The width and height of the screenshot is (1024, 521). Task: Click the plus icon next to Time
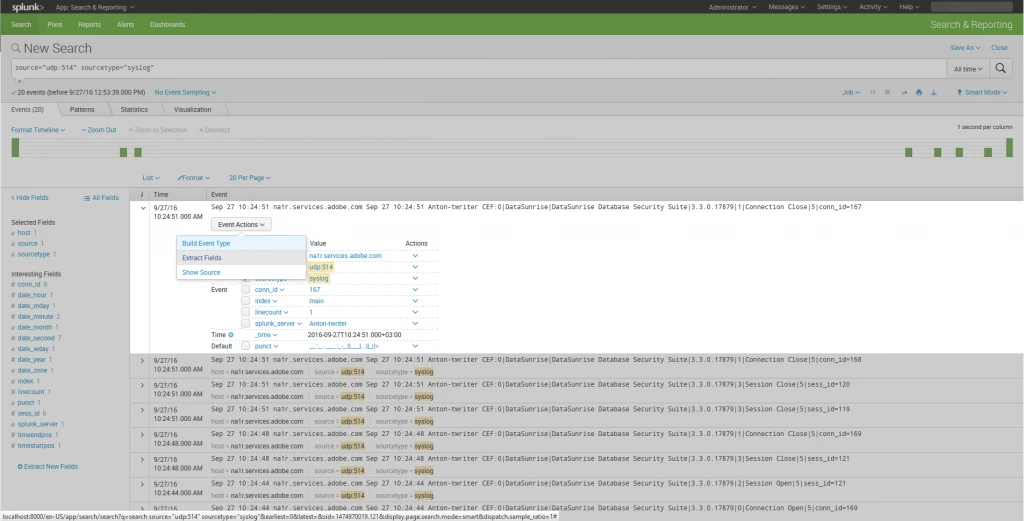[231, 334]
